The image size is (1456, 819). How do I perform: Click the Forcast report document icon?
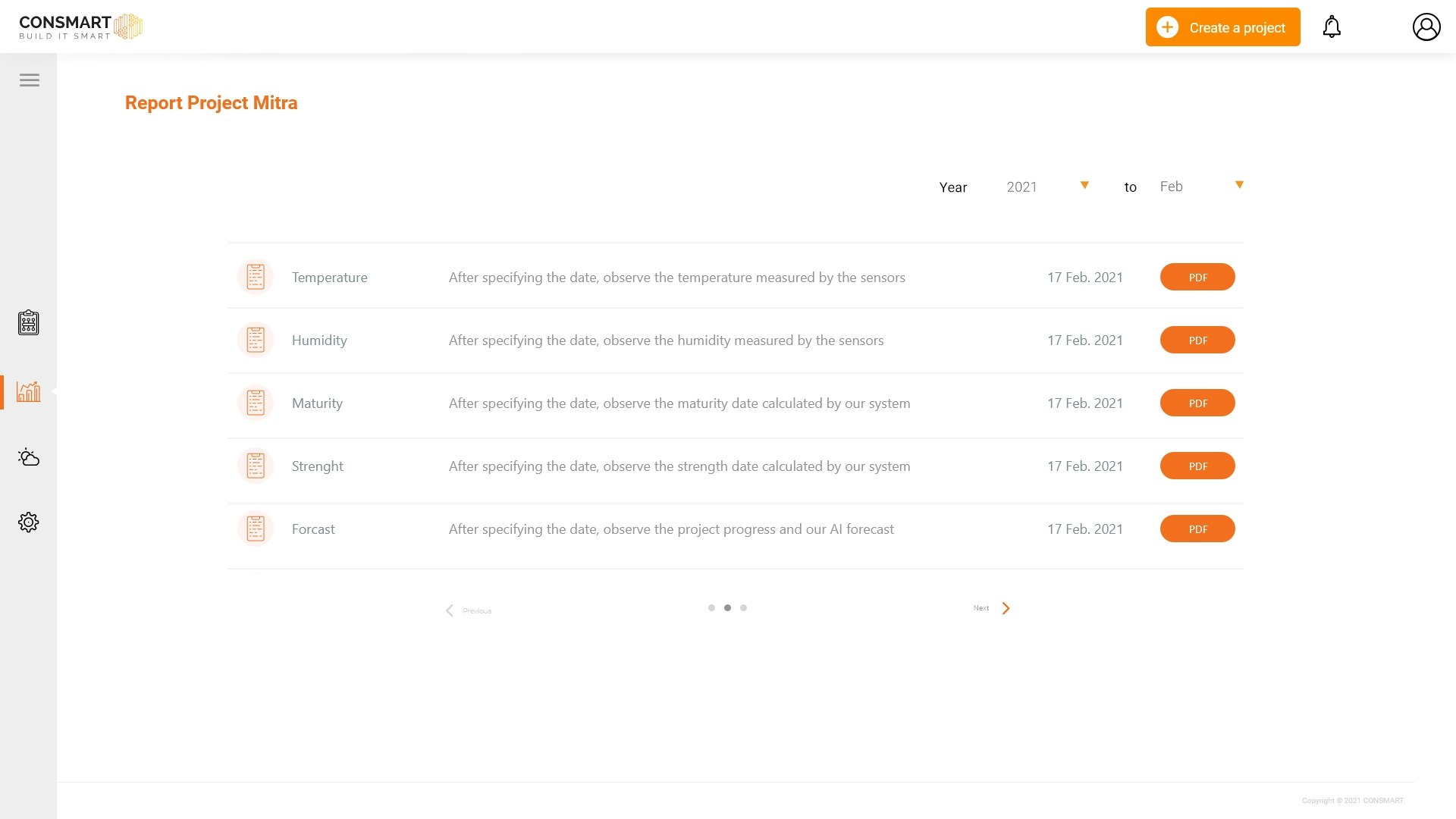(256, 529)
